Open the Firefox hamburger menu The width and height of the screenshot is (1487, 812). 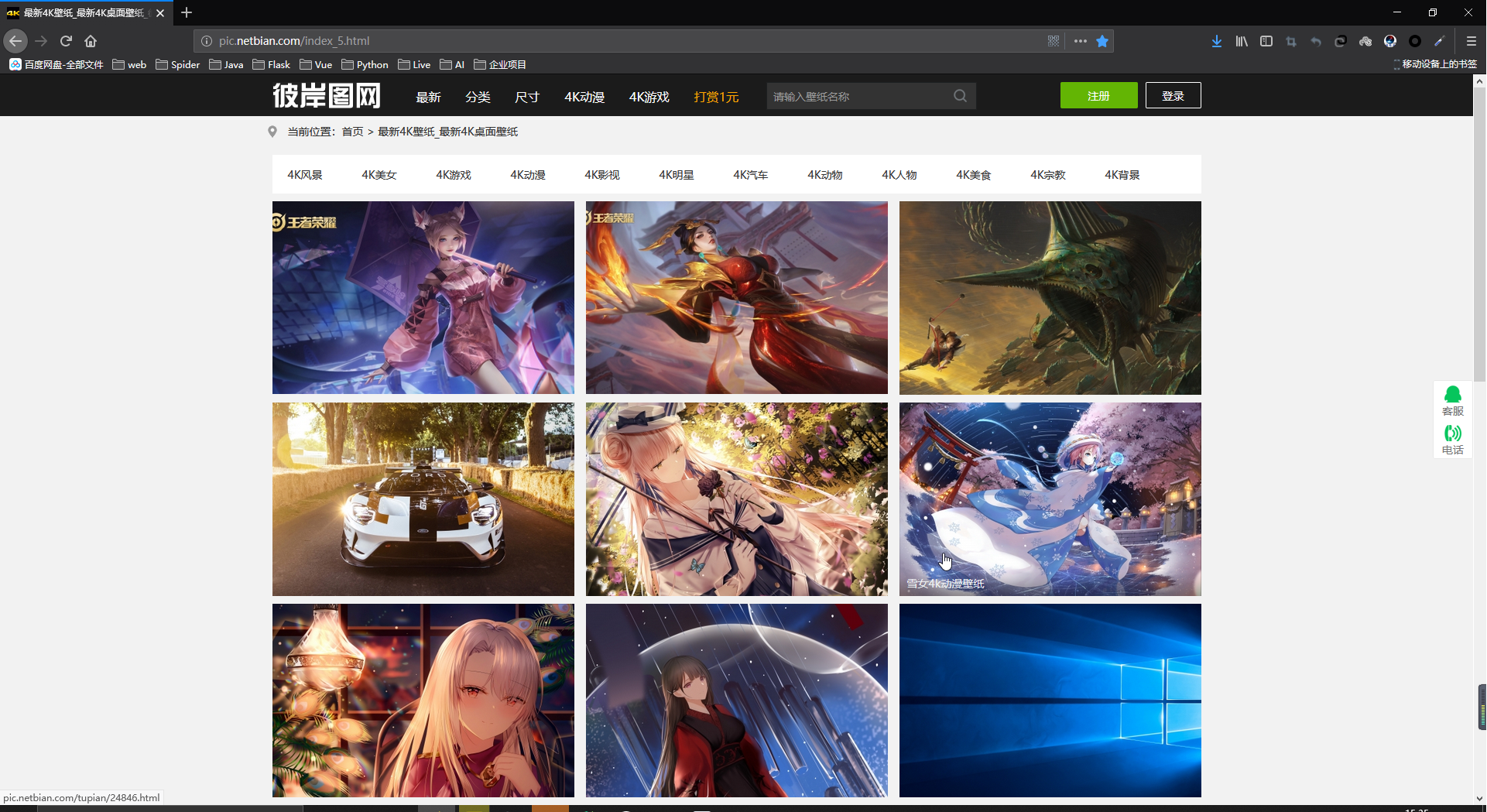pos(1472,41)
